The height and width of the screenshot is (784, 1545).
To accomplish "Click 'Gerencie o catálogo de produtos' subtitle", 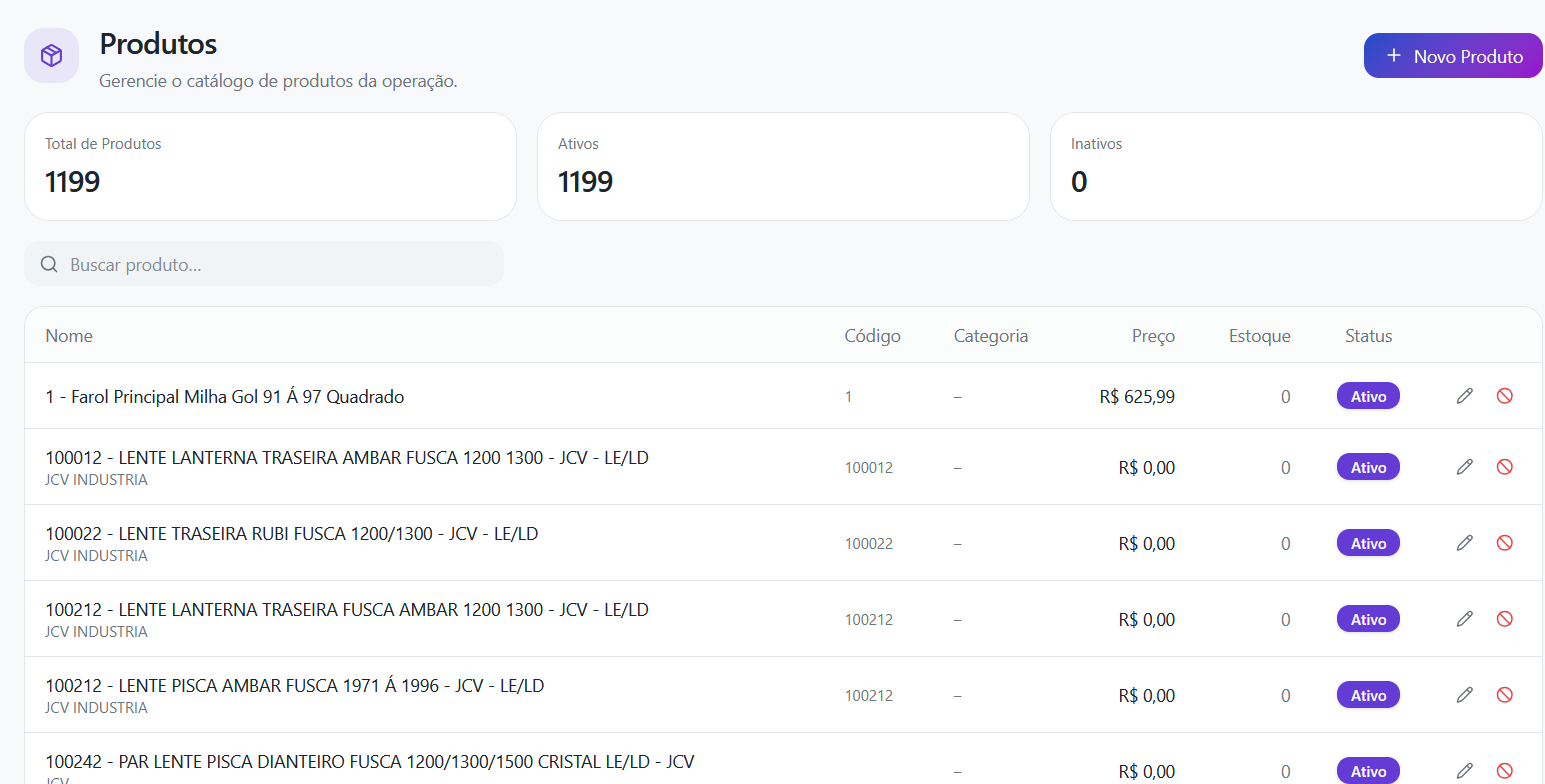I will coord(278,81).
